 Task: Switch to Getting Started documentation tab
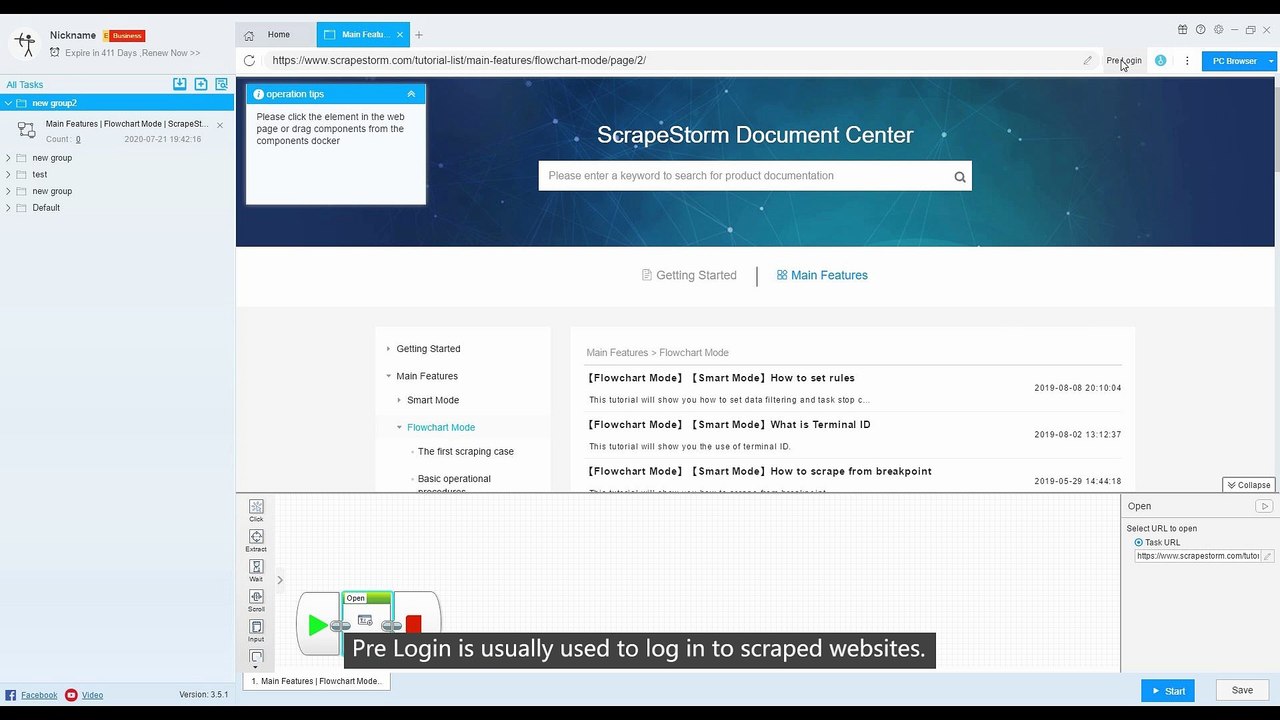click(x=689, y=275)
